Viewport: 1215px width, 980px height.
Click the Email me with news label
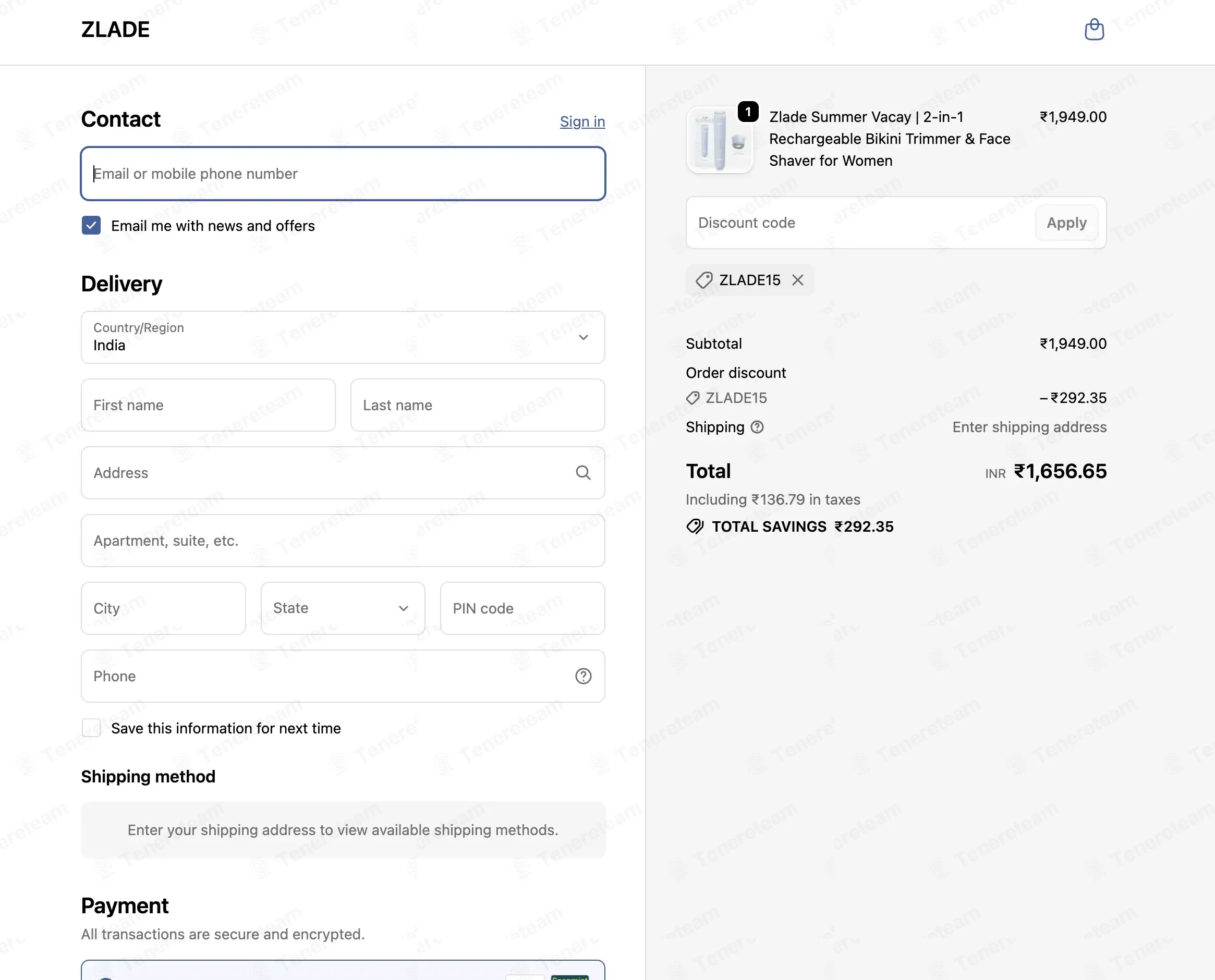pos(213,226)
